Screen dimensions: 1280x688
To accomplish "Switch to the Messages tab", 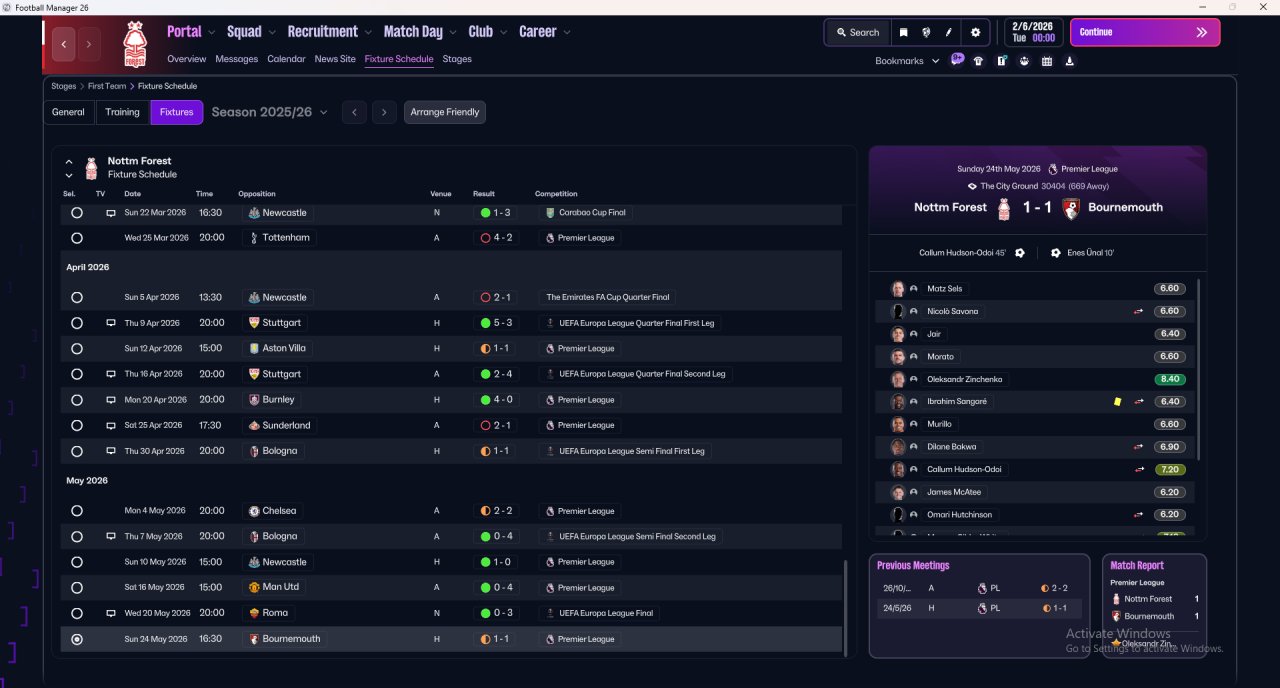I will click(237, 59).
